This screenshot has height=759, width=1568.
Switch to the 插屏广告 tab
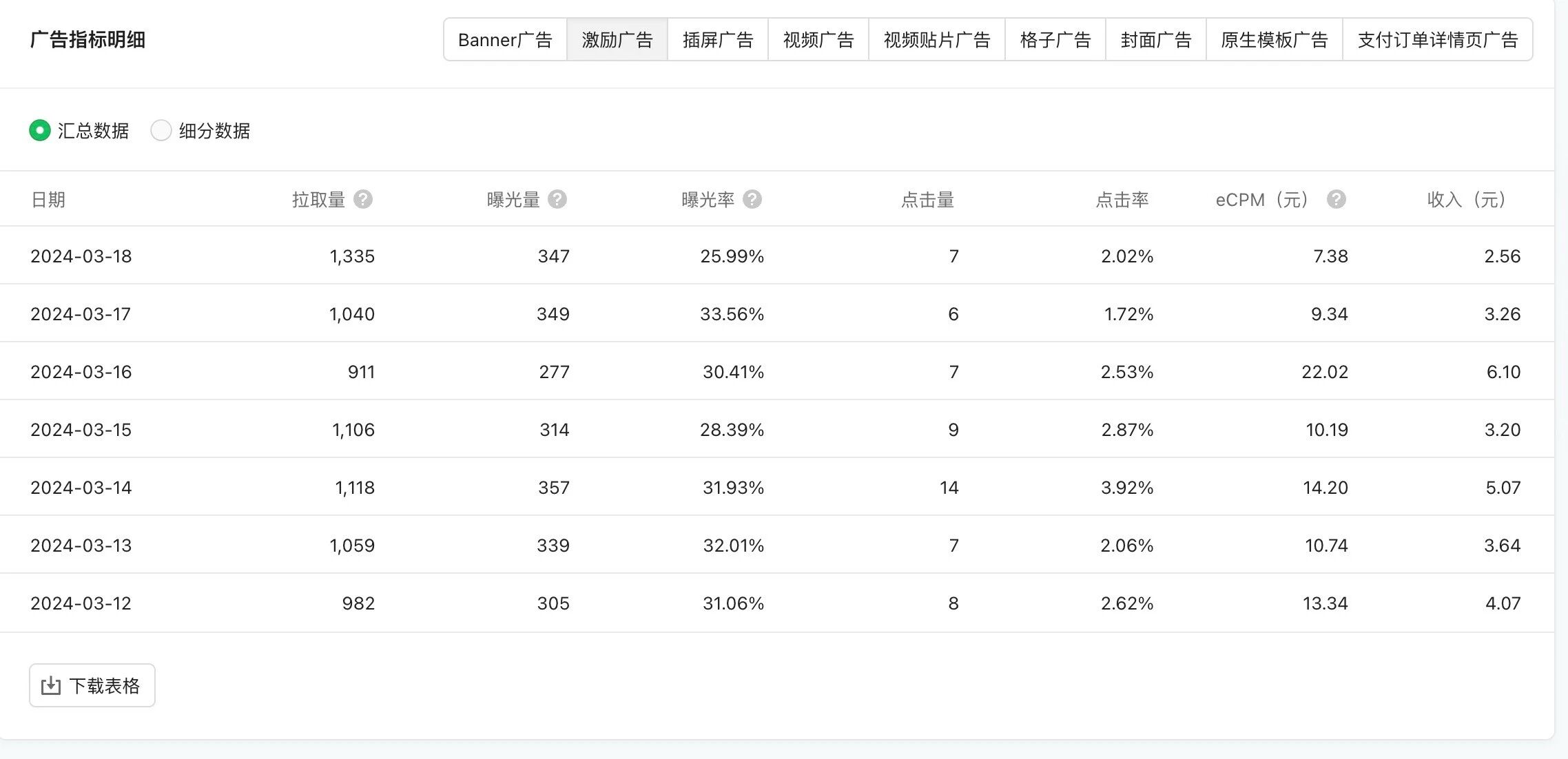(717, 40)
